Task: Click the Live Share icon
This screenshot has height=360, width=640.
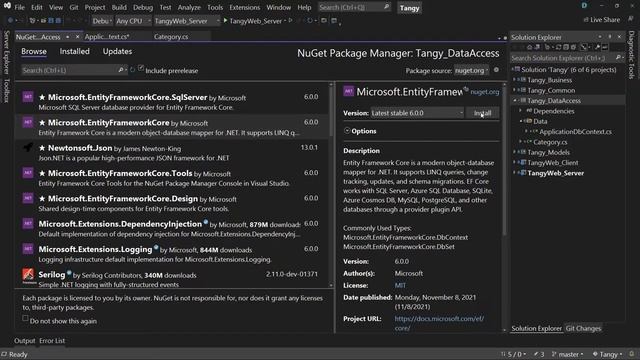Action: coord(586,20)
